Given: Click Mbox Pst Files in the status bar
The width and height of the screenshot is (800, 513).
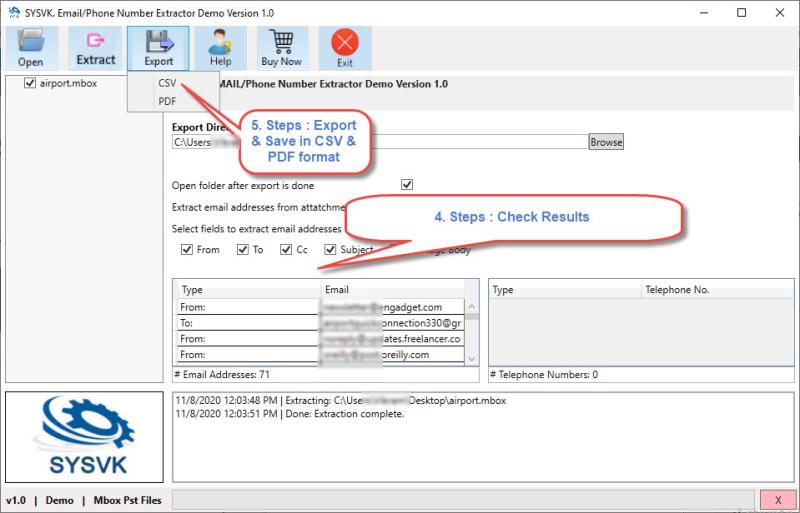Looking at the screenshot, I should coord(128,500).
